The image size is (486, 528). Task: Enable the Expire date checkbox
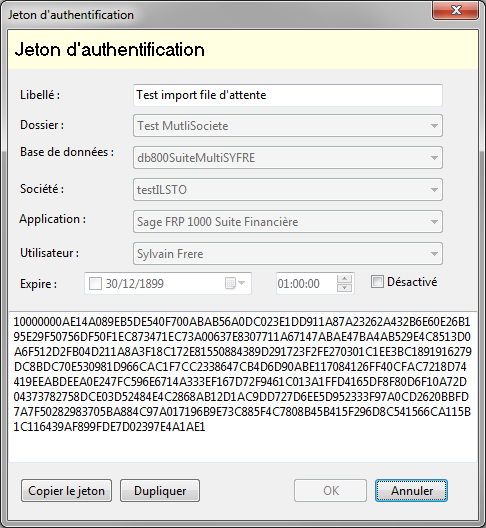coord(95,283)
